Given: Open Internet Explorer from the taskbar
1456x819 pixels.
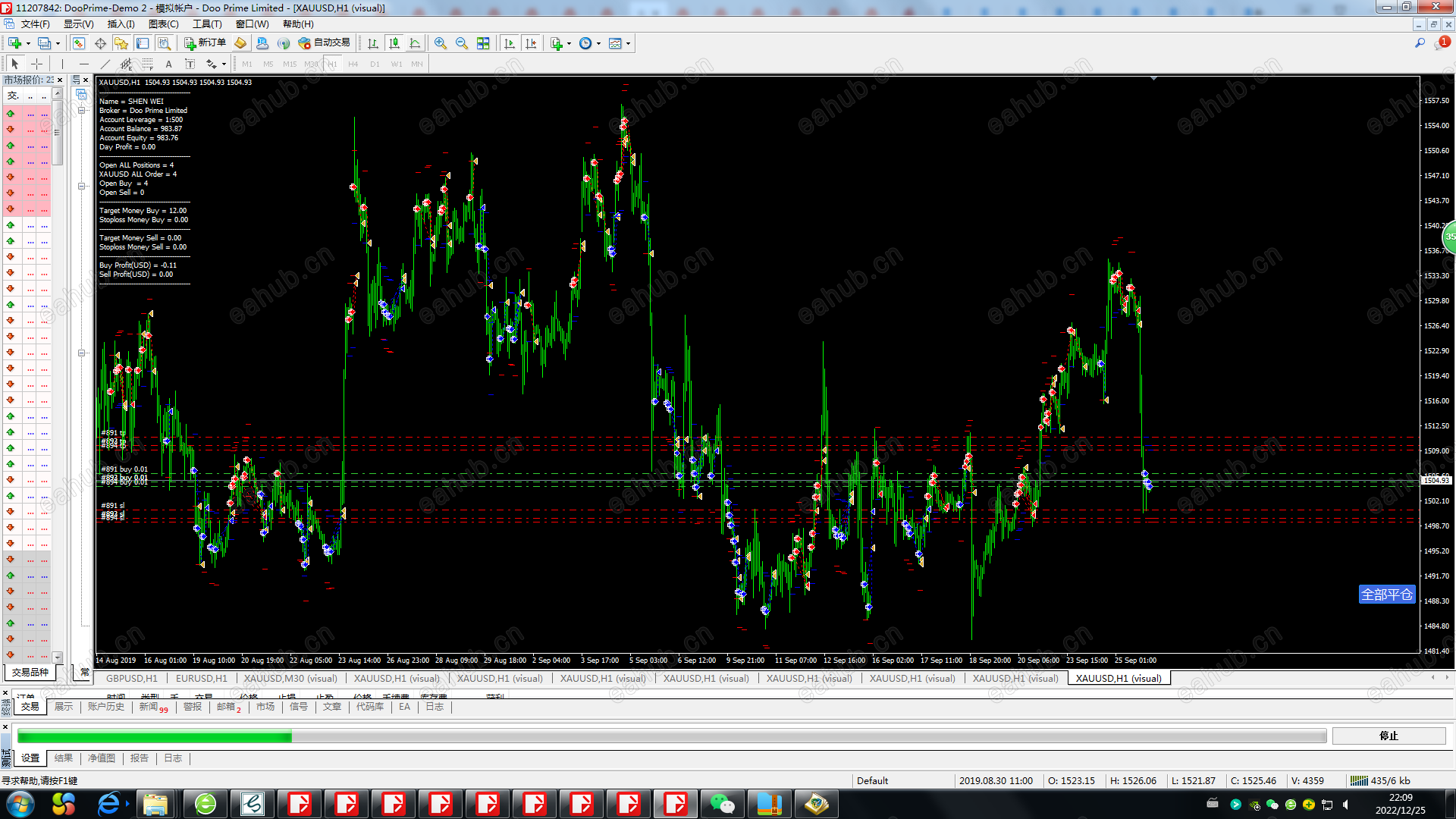Looking at the screenshot, I should coord(108,804).
